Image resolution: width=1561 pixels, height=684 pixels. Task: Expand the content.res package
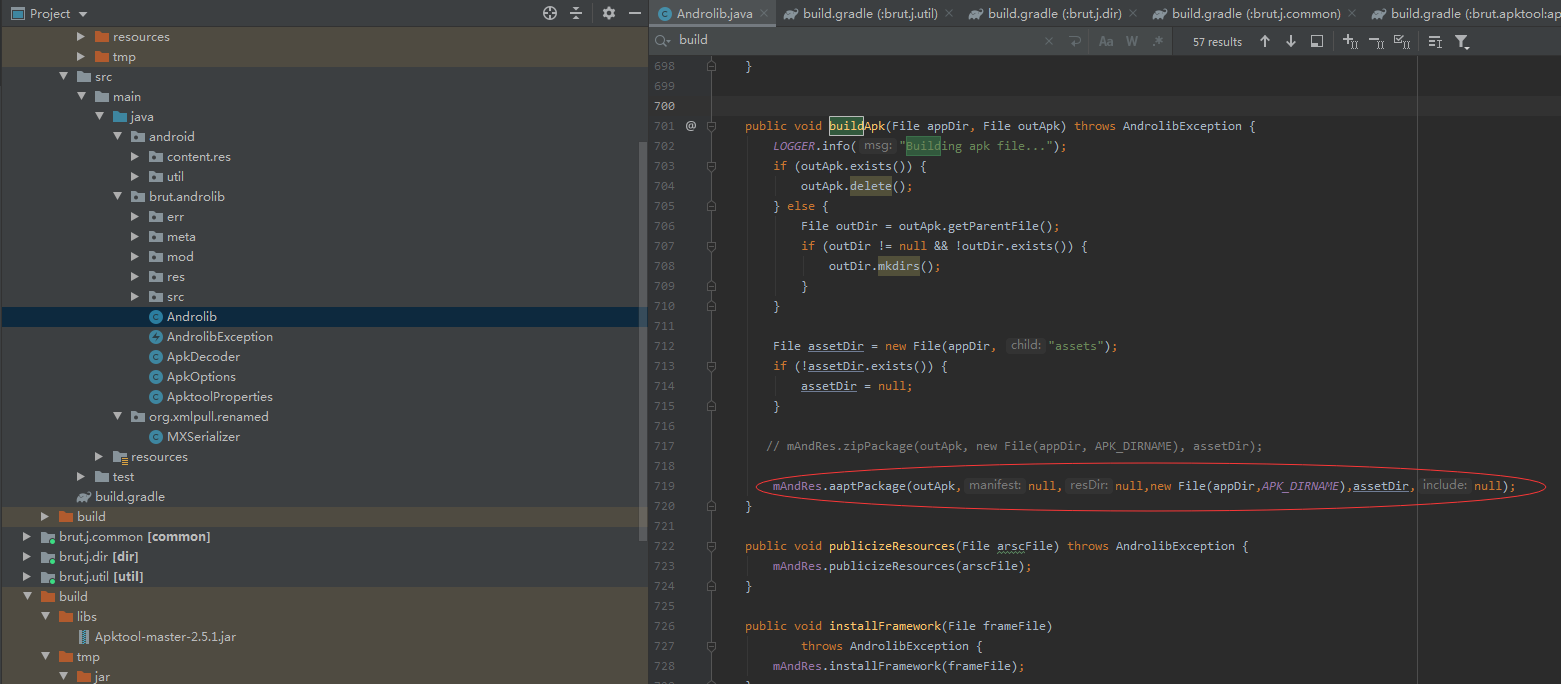click(x=135, y=157)
